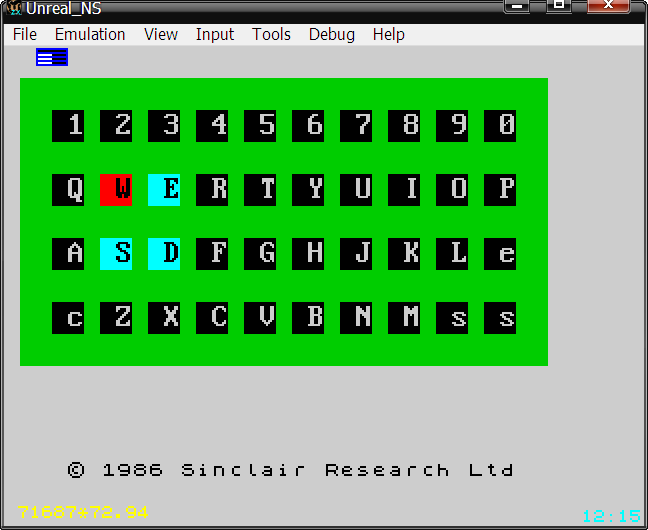
Task: Open the Debug menu
Action: pyautogui.click(x=331, y=34)
